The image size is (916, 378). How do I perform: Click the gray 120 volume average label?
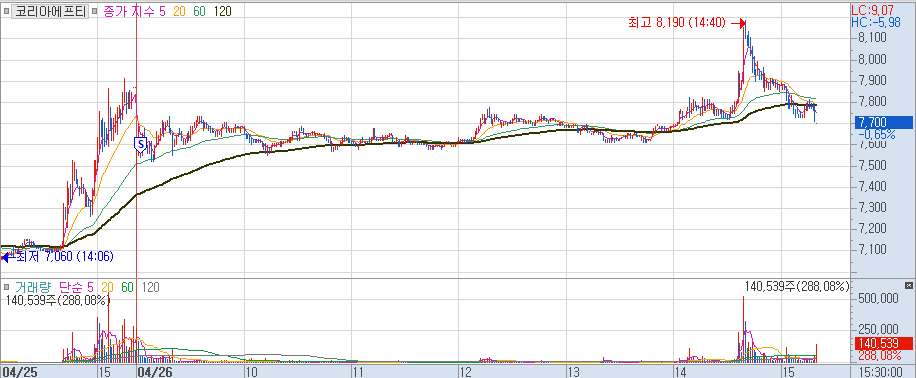151,287
